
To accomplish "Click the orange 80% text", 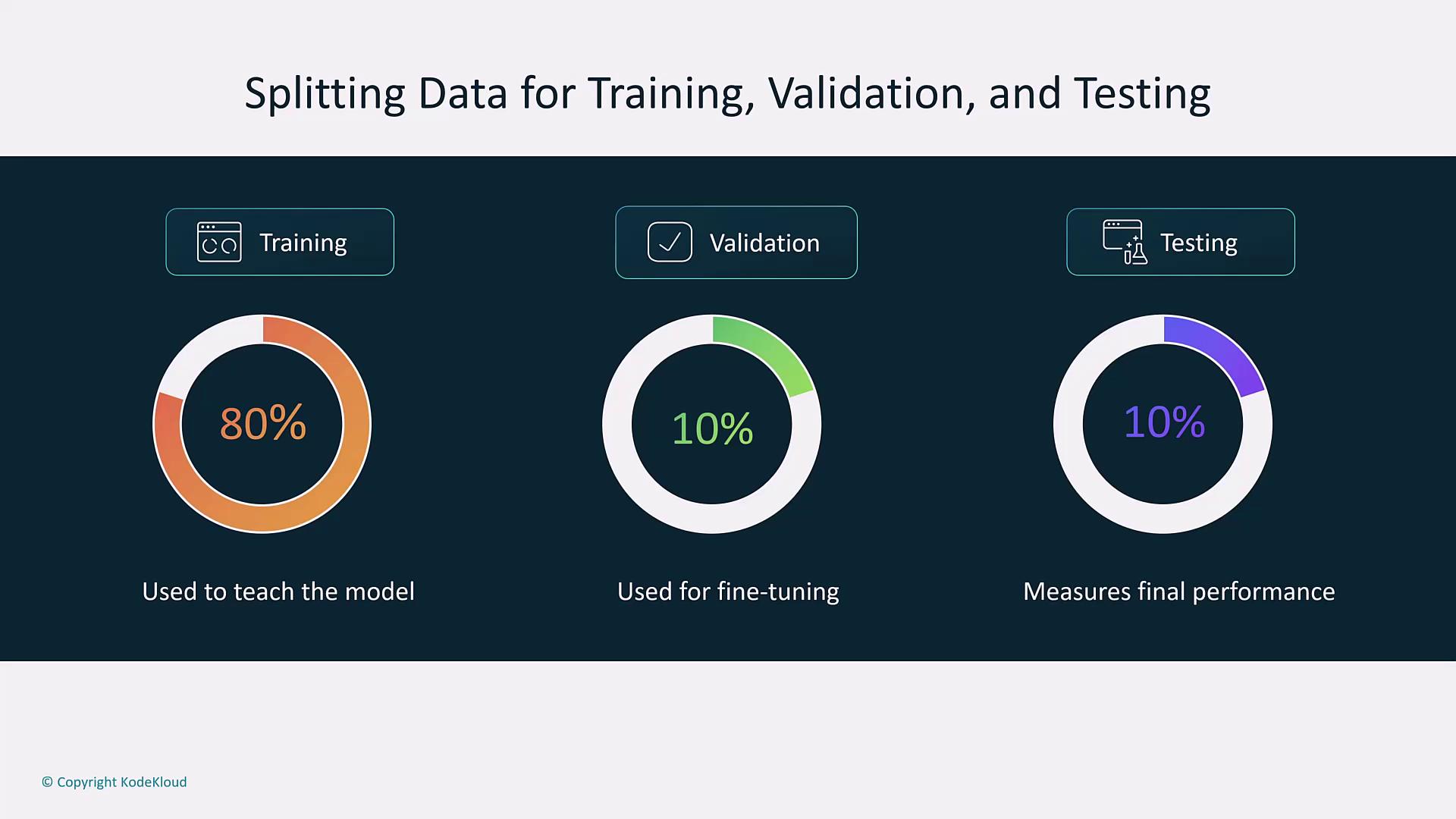I will (x=262, y=423).
